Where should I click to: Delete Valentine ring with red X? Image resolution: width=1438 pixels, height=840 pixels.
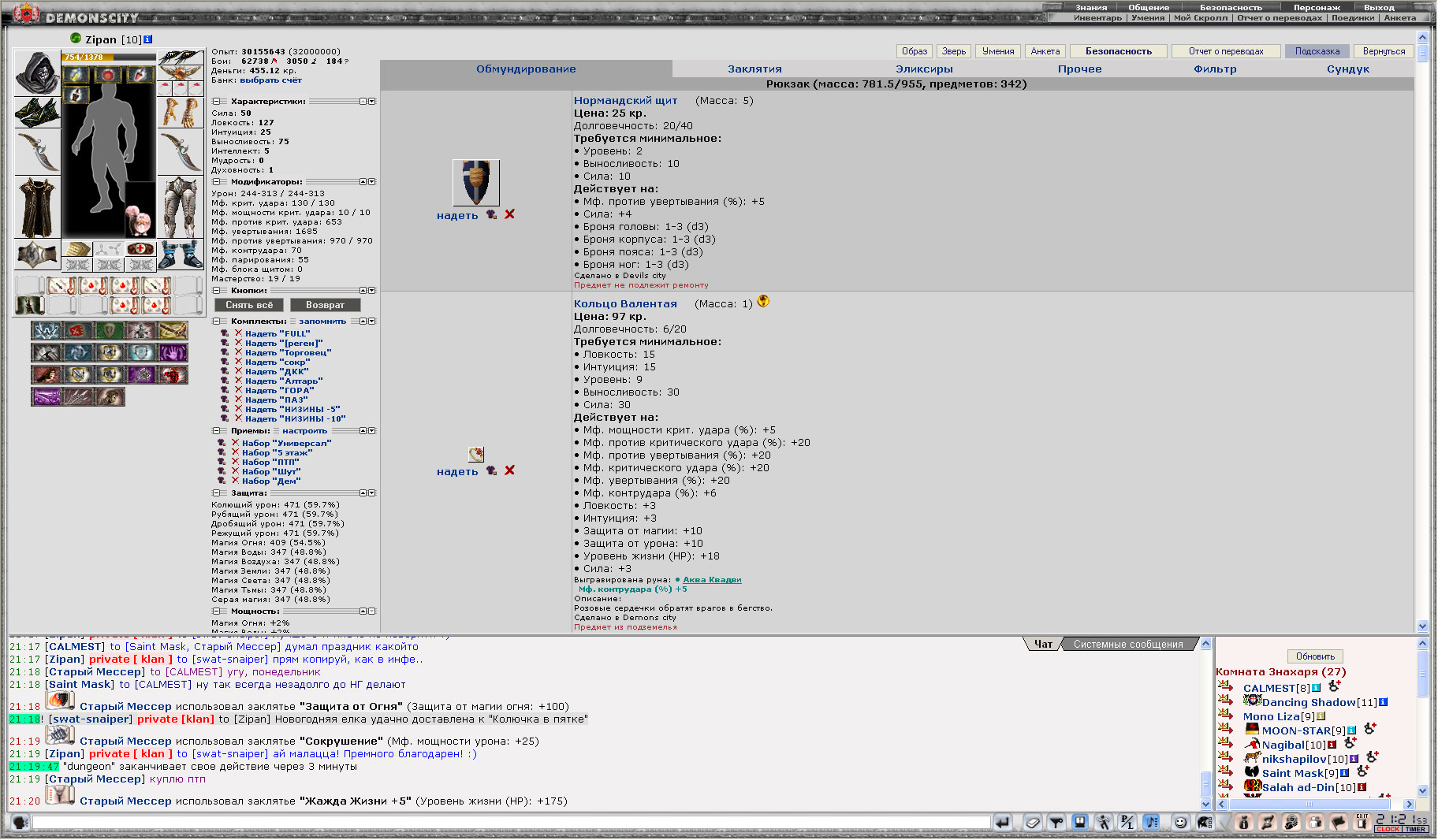click(510, 470)
